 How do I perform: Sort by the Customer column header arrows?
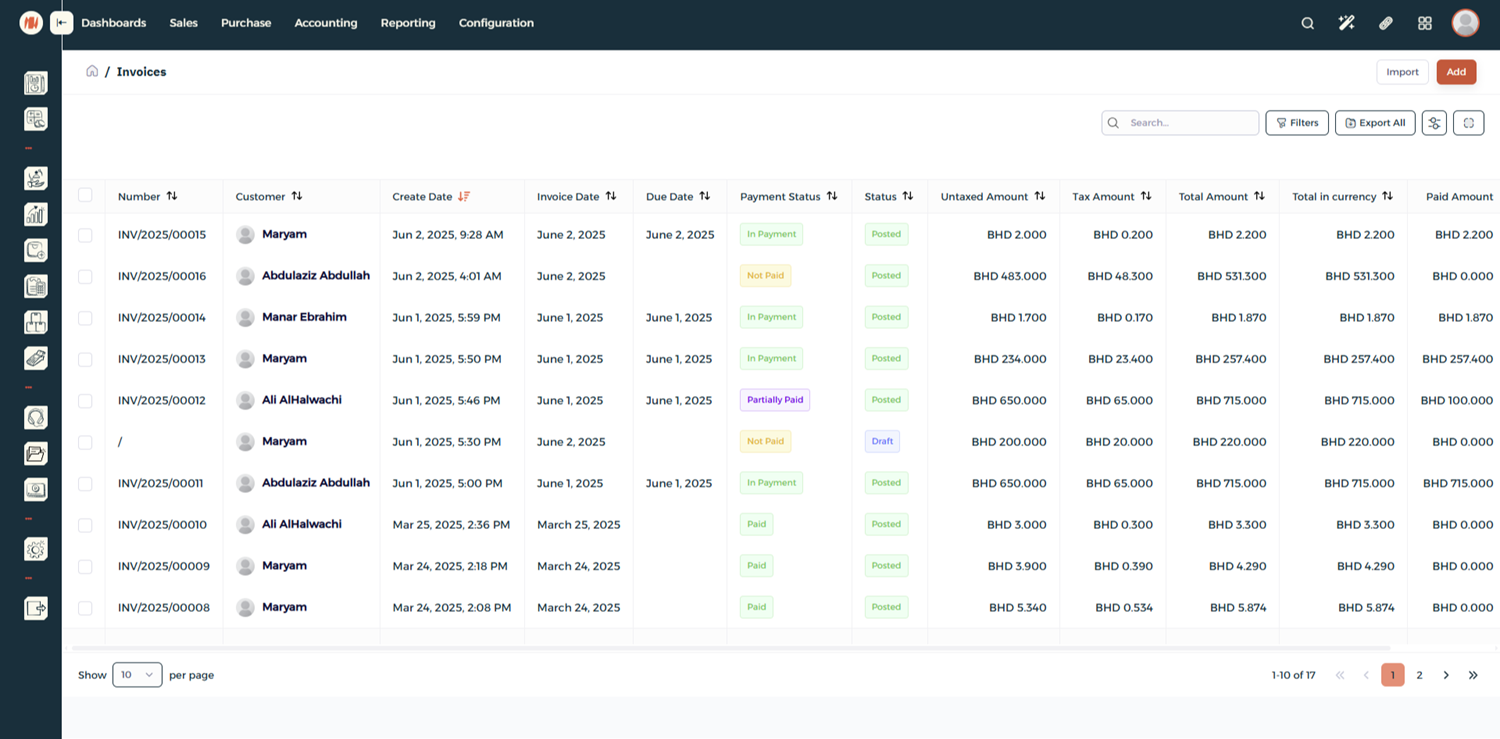[297, 197]
